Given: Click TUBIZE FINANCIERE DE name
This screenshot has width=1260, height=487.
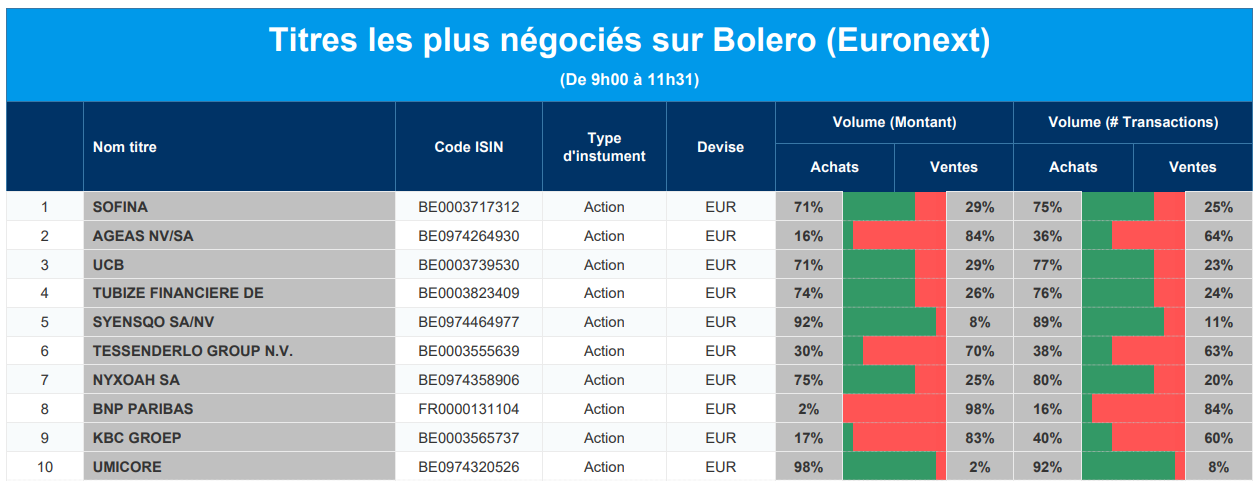Looking at the screenshot, I should (178, 293).
